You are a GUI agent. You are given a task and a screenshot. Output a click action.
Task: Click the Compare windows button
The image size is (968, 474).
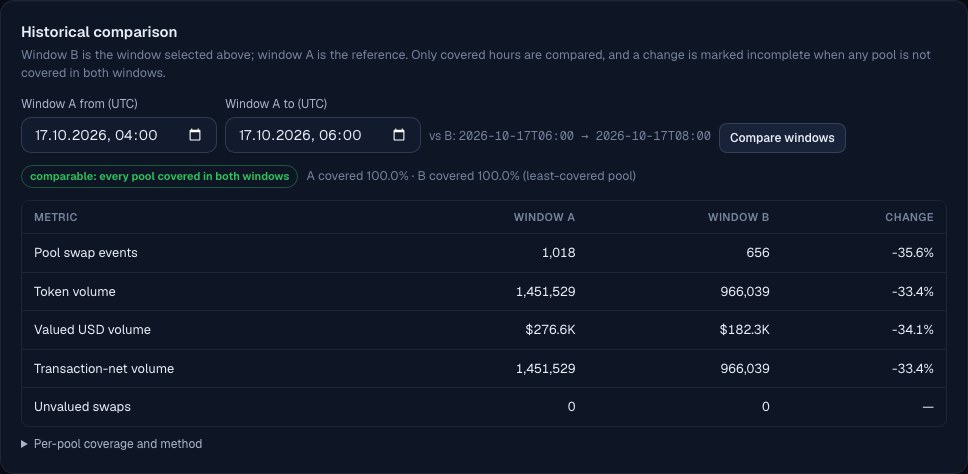pyautogui.click(x=782, y=138)
